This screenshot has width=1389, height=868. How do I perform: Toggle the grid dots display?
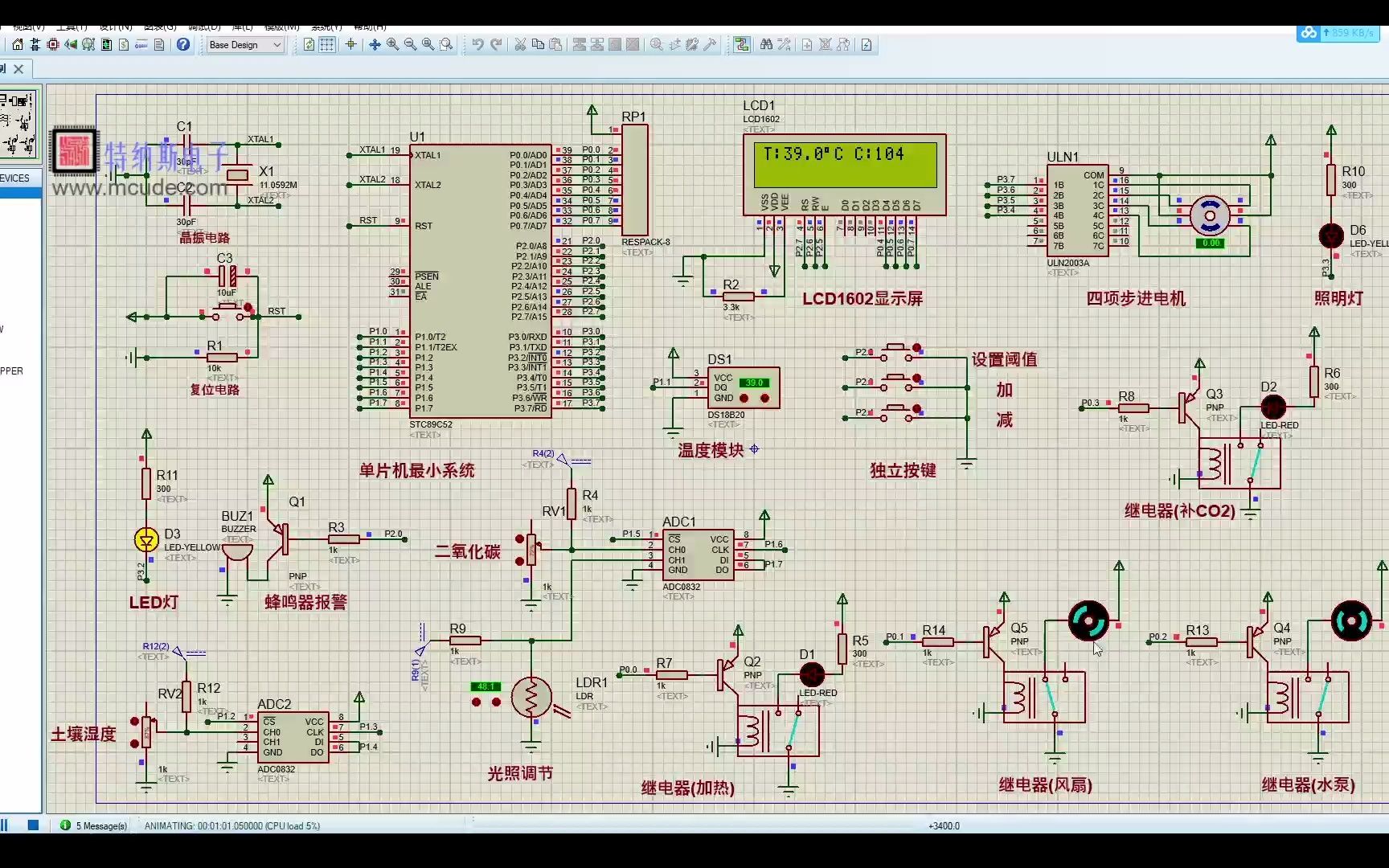click(327, 45)
